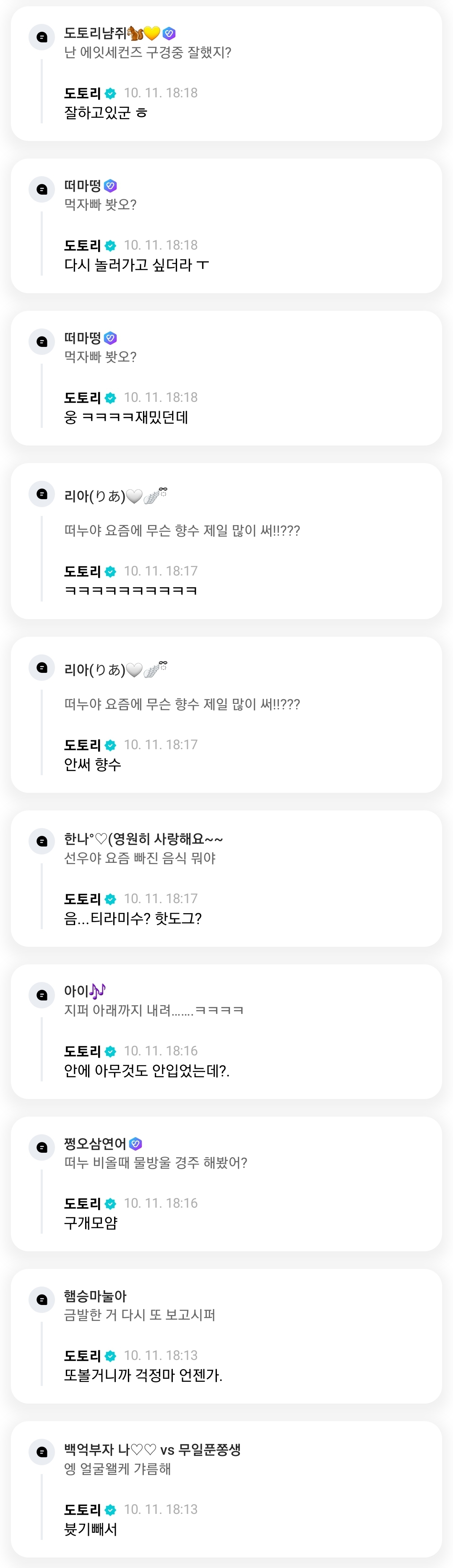Screen dimensions: 453x1568
Task: Click timestamp above 또볼거니까 걱정마 reply
Action: tap(161, 1356)
